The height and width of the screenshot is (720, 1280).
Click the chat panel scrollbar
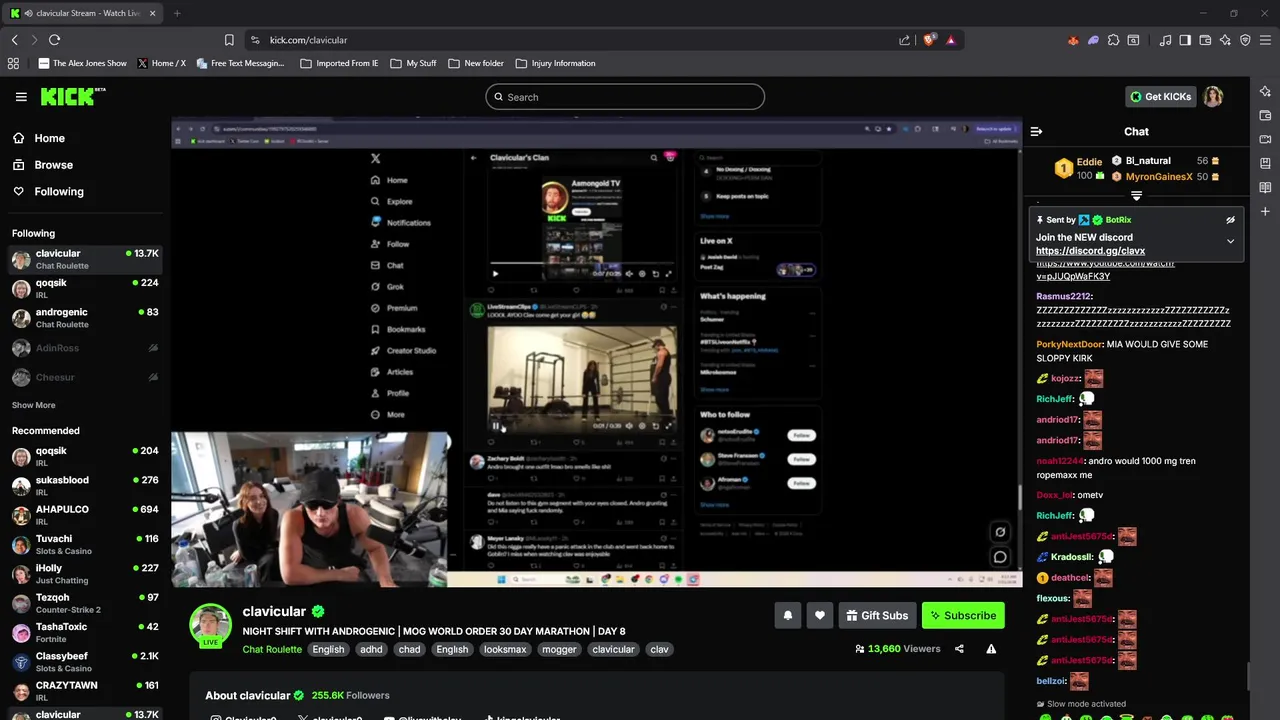(1246, 677)
